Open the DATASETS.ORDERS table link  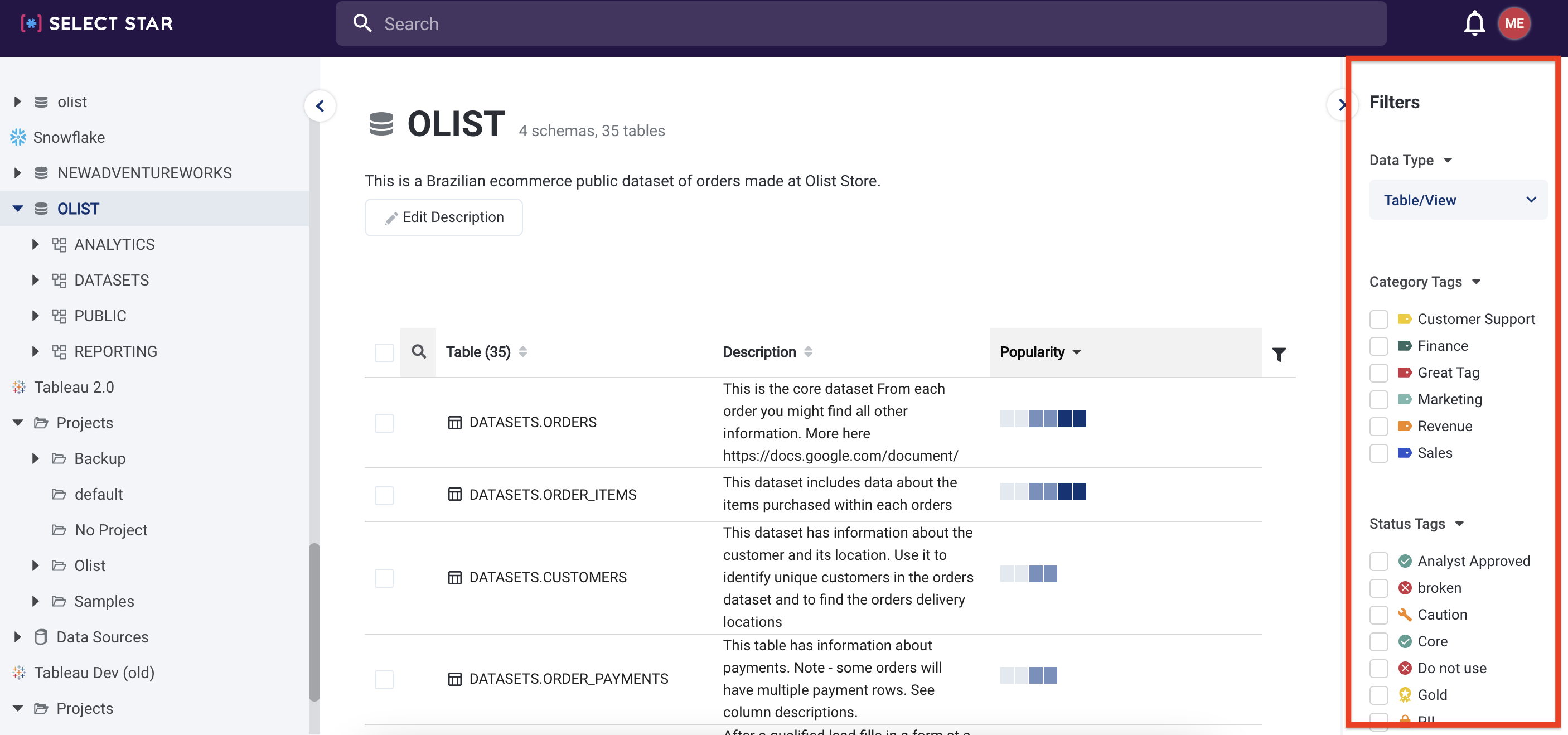[533, 422]
